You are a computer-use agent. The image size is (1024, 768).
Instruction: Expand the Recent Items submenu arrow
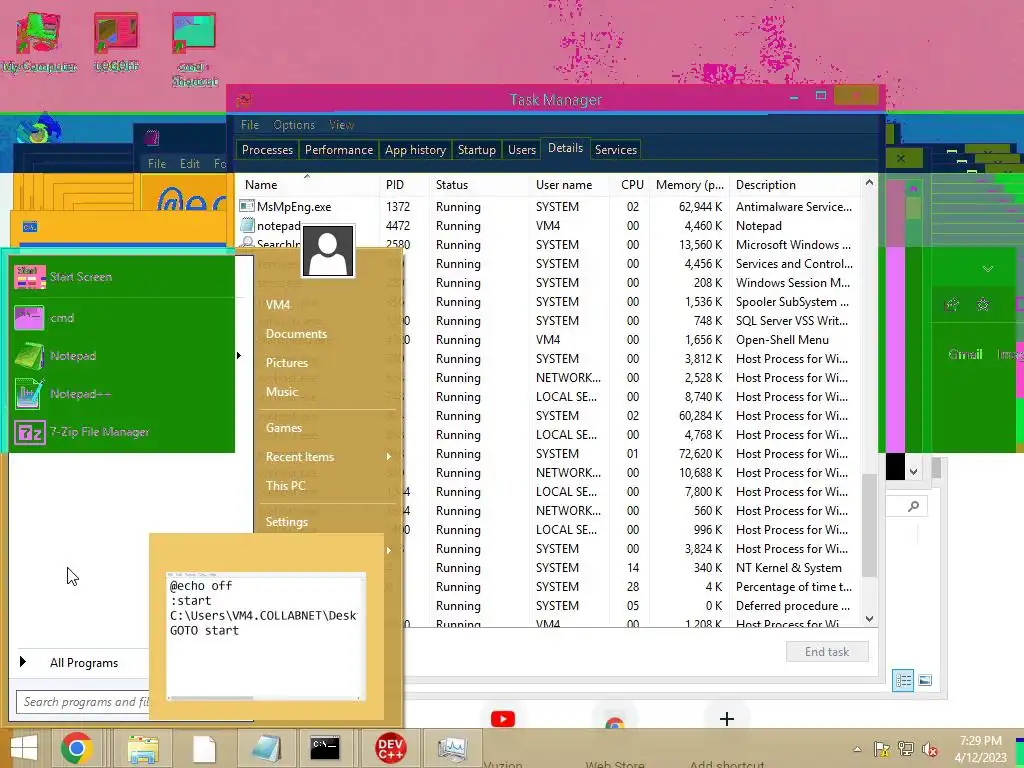389,456
